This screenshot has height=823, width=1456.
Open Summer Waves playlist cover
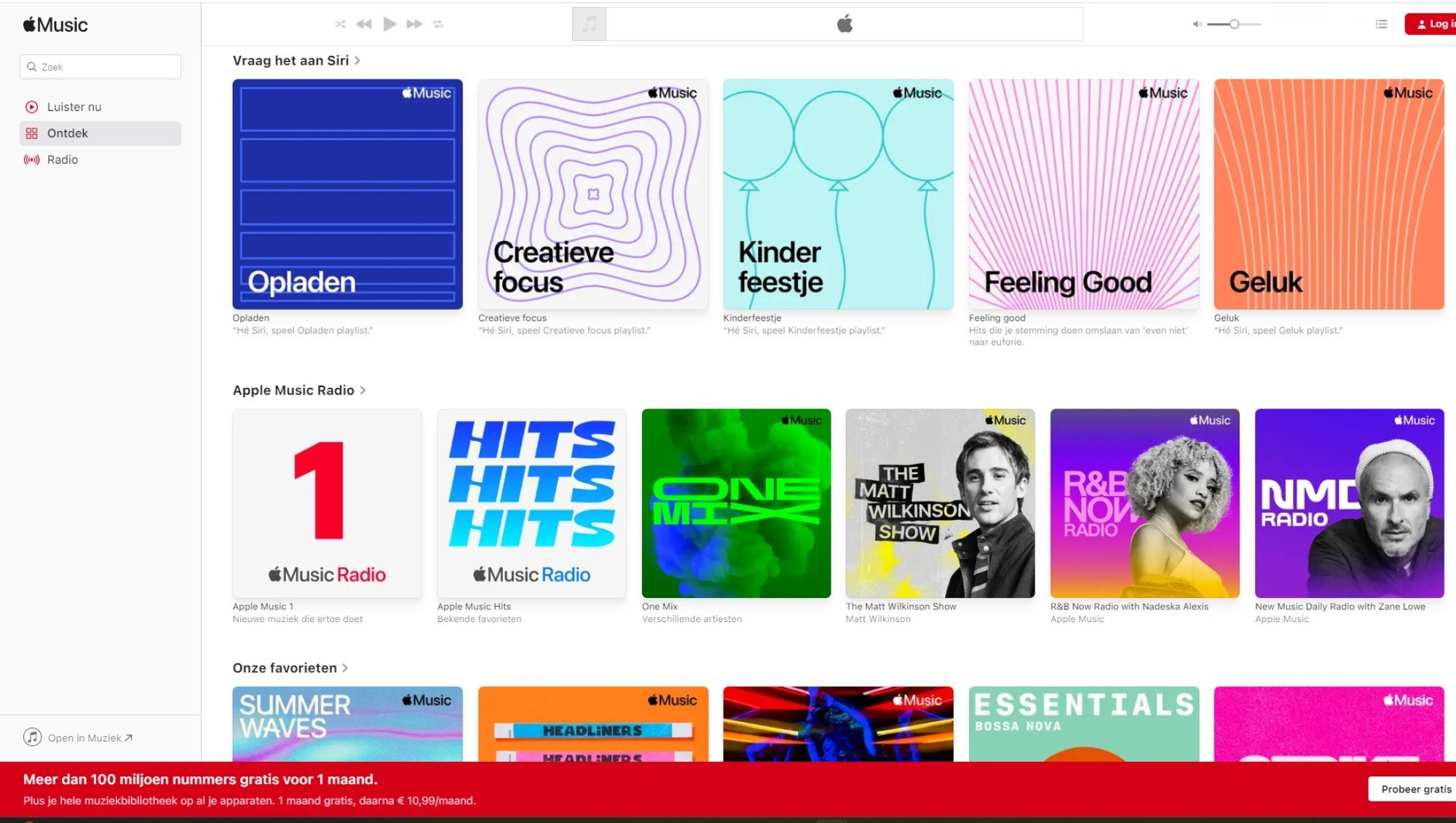[x=347, y=724]
